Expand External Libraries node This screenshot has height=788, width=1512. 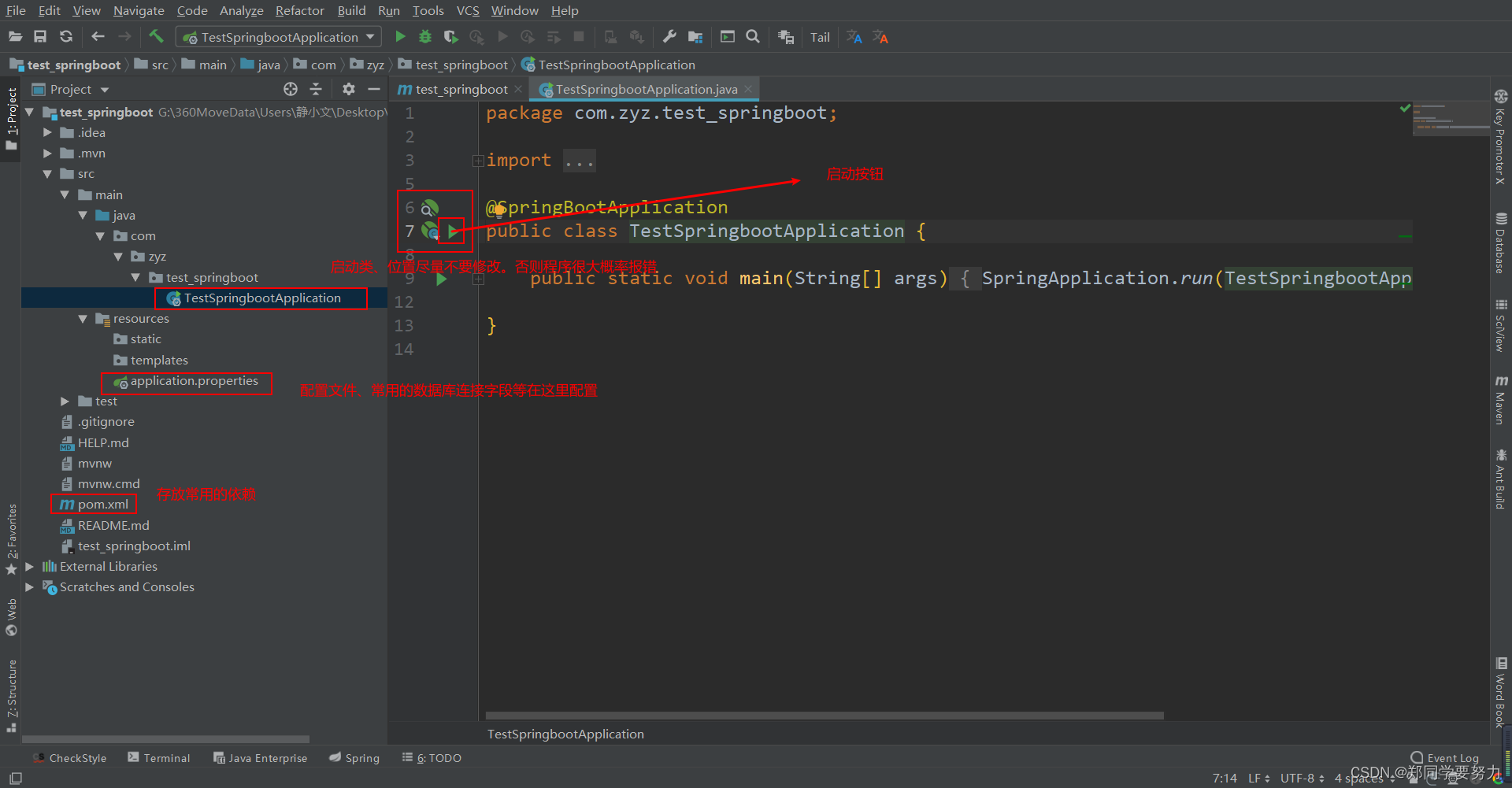[30, 567]
